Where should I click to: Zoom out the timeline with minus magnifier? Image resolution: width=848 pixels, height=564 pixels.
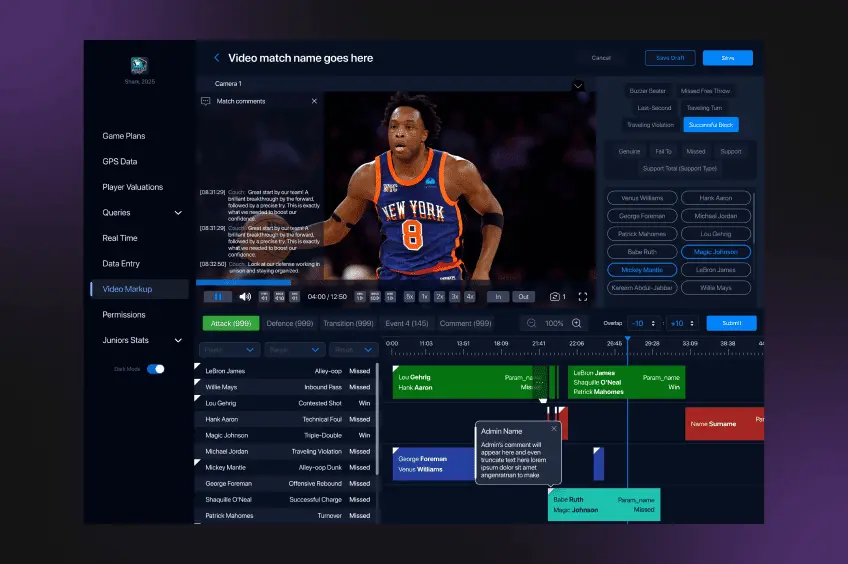click(x=531, y=324)
